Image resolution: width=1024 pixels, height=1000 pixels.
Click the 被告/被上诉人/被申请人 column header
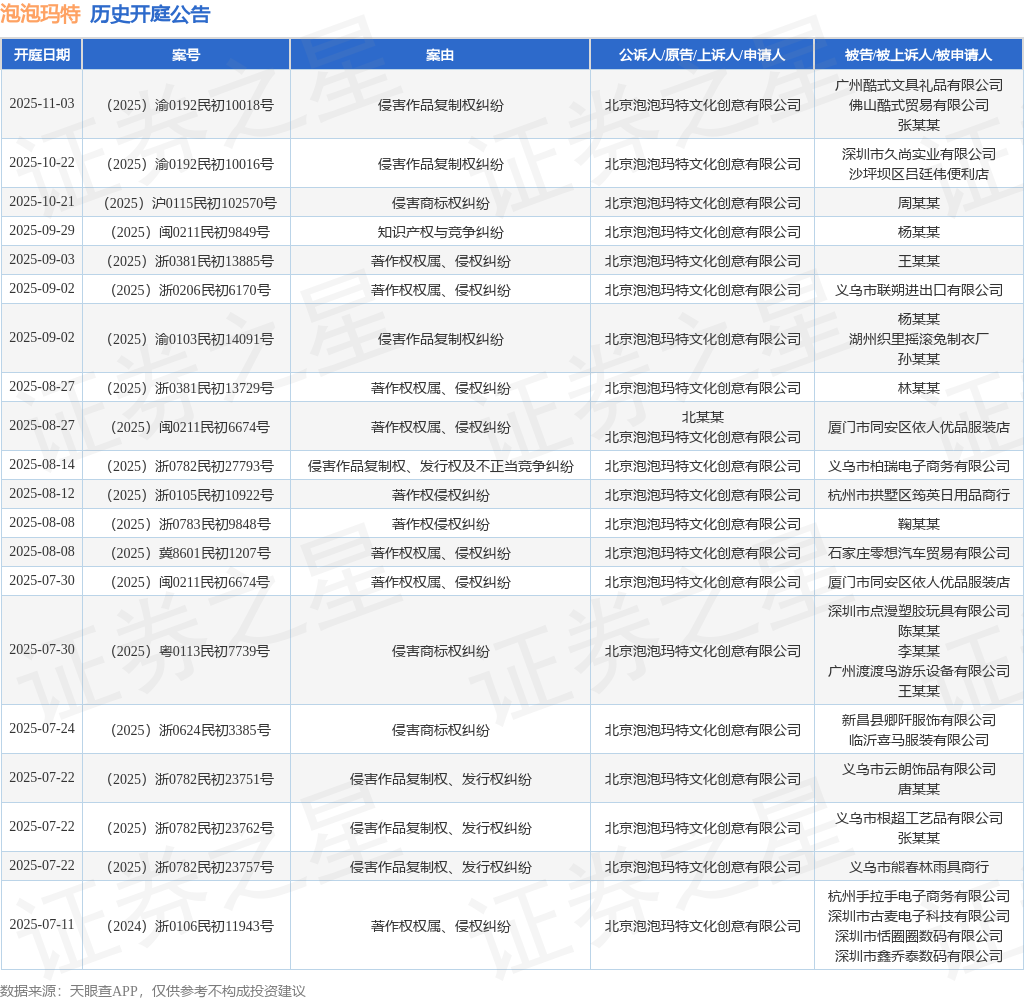918,55
